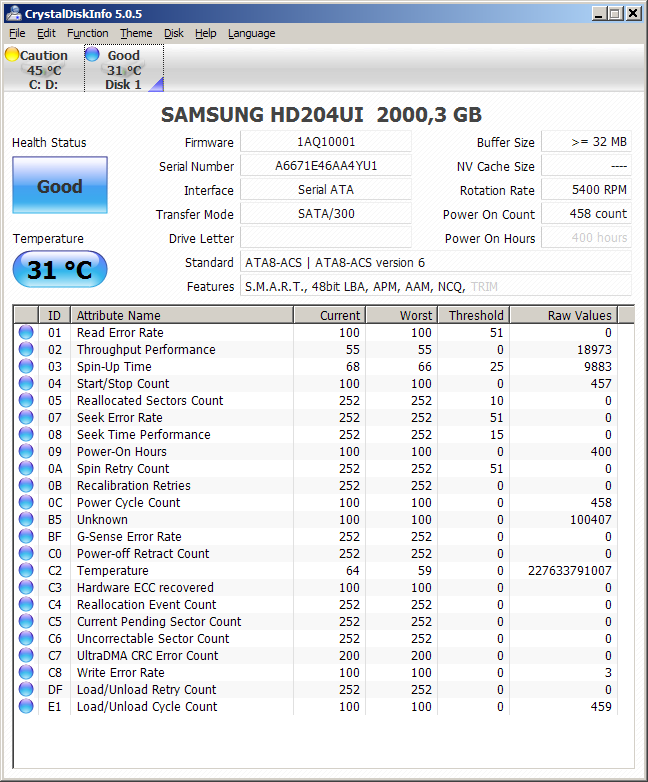The height and width of the screenshot is (782, 648).
Task: Click the Worst column header
Action: [402, 315]
